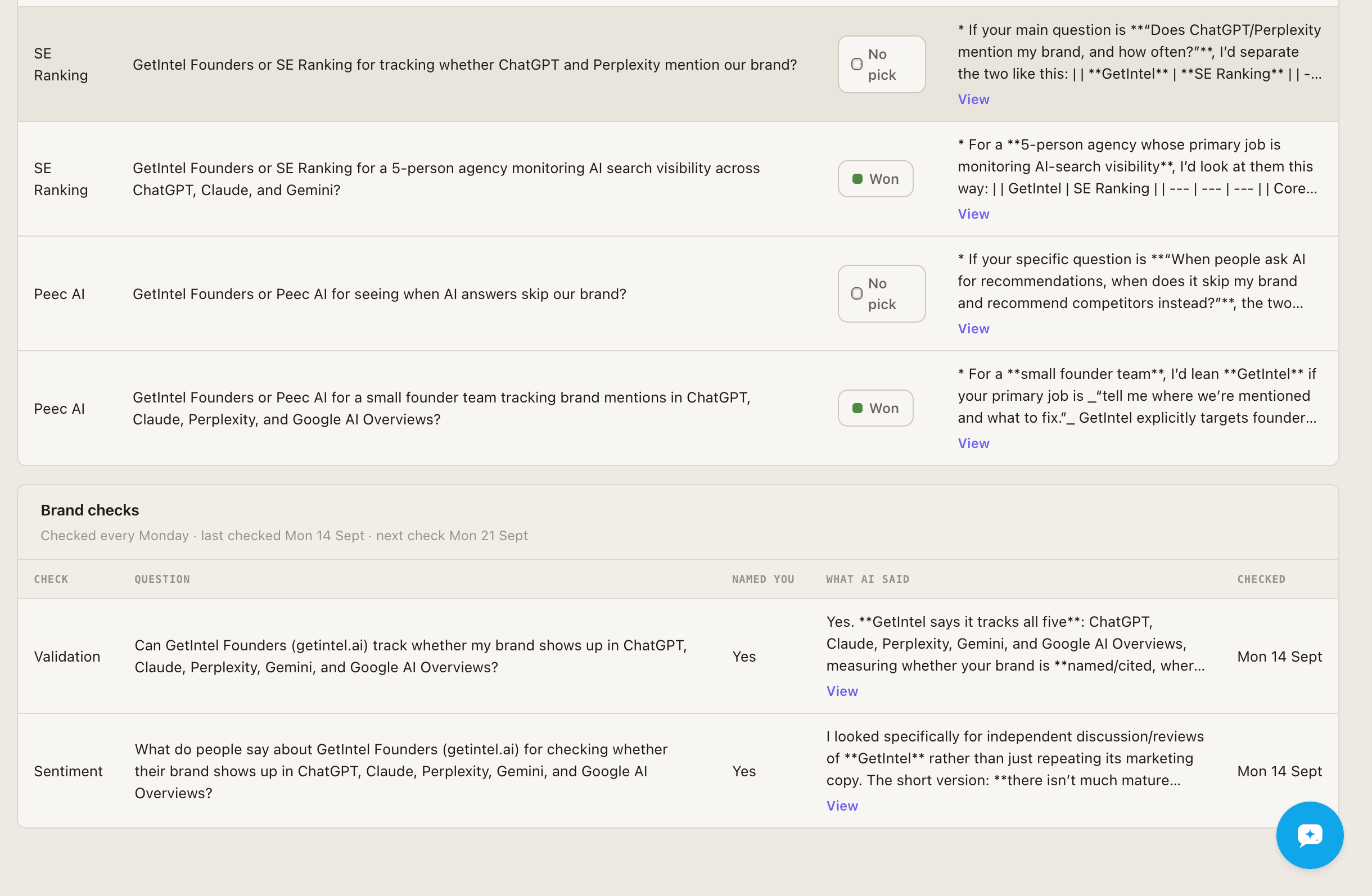This screenshot has height=896, width=1372.
Task: Click the Brand checks section heading
Action: (x=89, y=510)
